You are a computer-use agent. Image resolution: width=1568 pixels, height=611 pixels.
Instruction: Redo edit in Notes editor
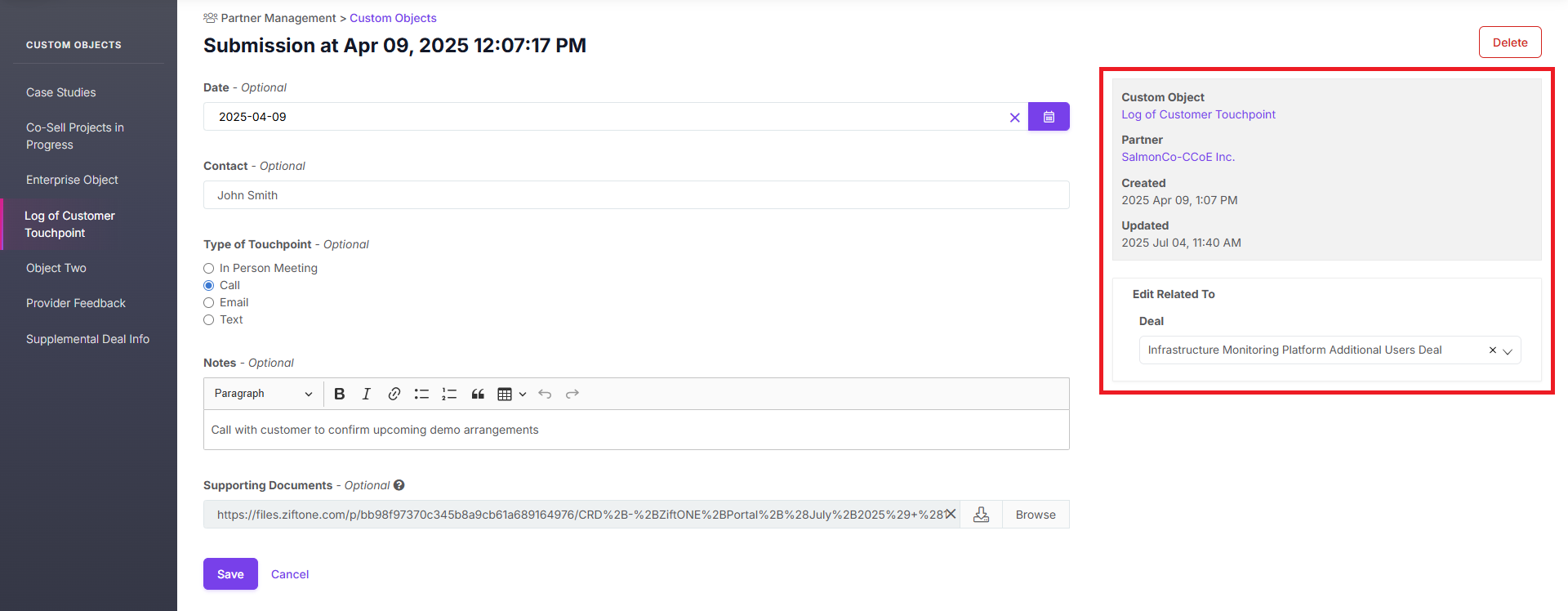coord(572,394)
